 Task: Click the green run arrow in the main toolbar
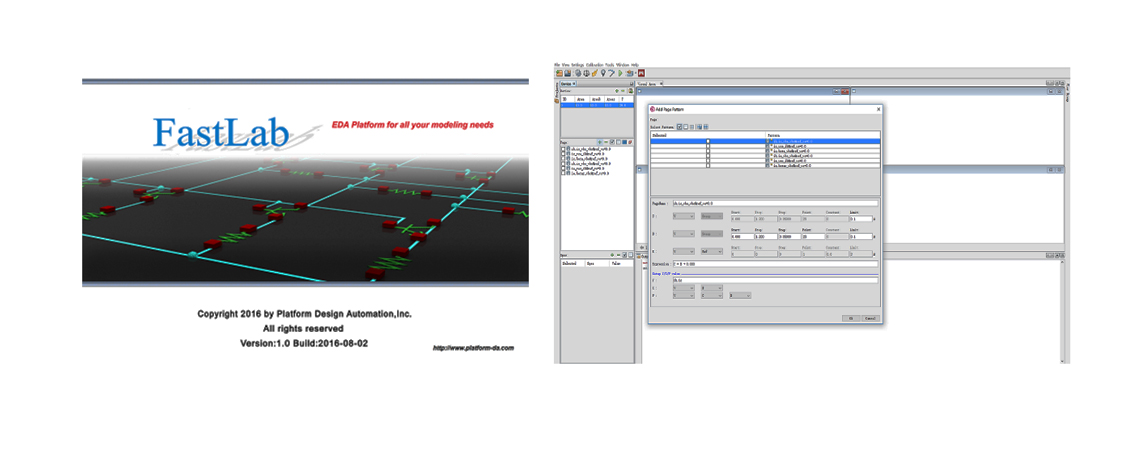pos(619,73)
